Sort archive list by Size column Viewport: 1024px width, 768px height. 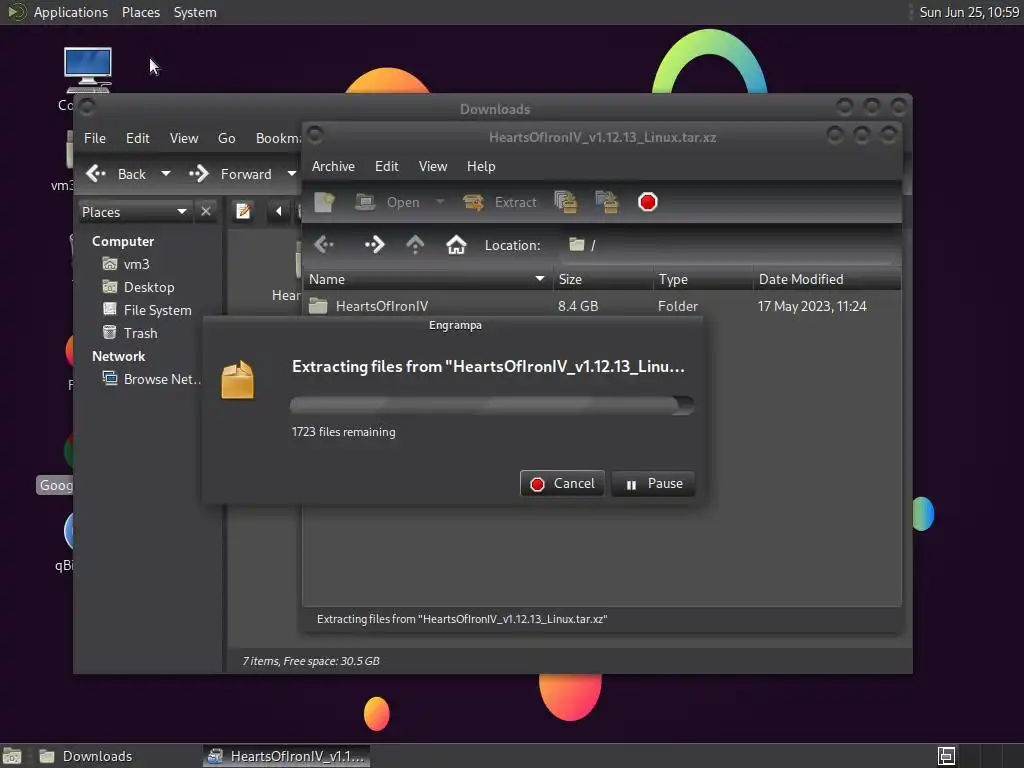602,280
